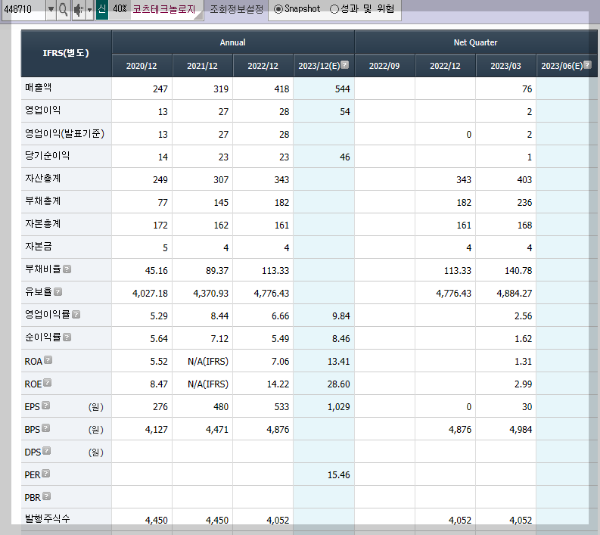
Task: Click N/A(IFRS) in the ROE row
Action: (208, 384)
